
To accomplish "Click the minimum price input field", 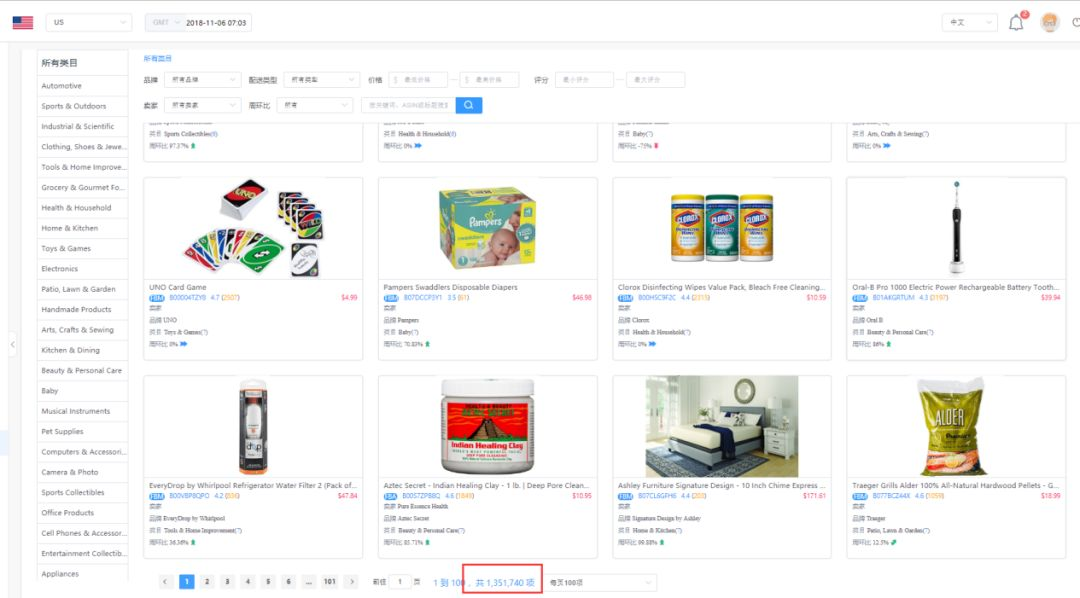I will point(418,80).
